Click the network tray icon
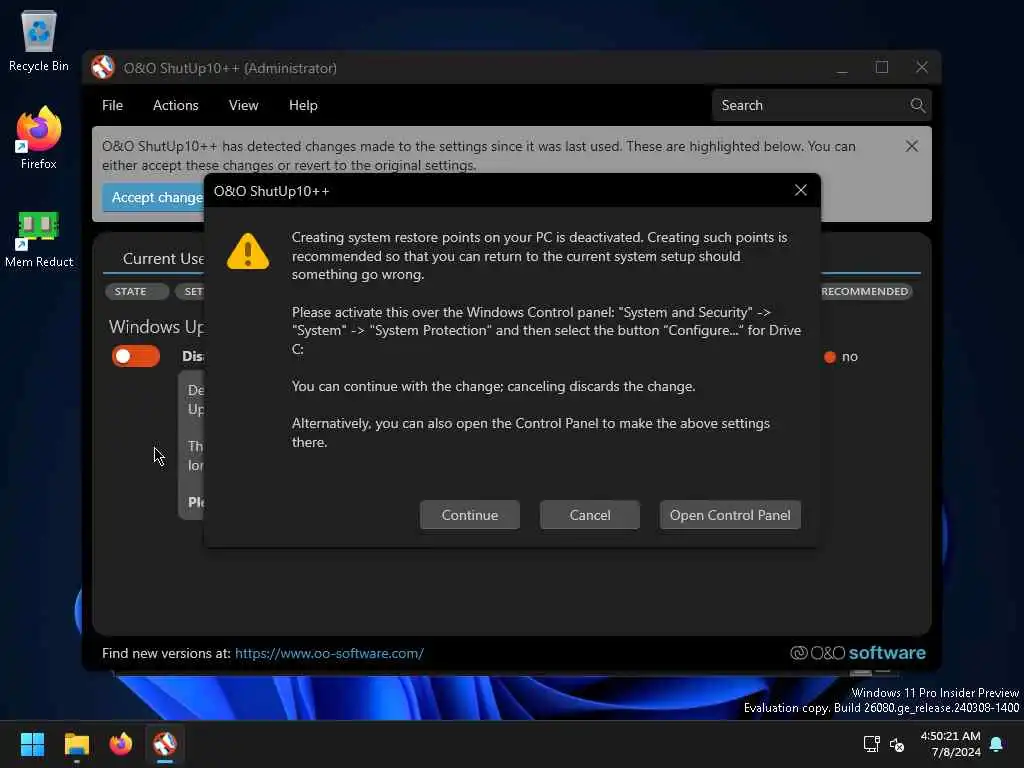Image resolution: width=1024 pixels, height=768 pixels. point(871,744)
